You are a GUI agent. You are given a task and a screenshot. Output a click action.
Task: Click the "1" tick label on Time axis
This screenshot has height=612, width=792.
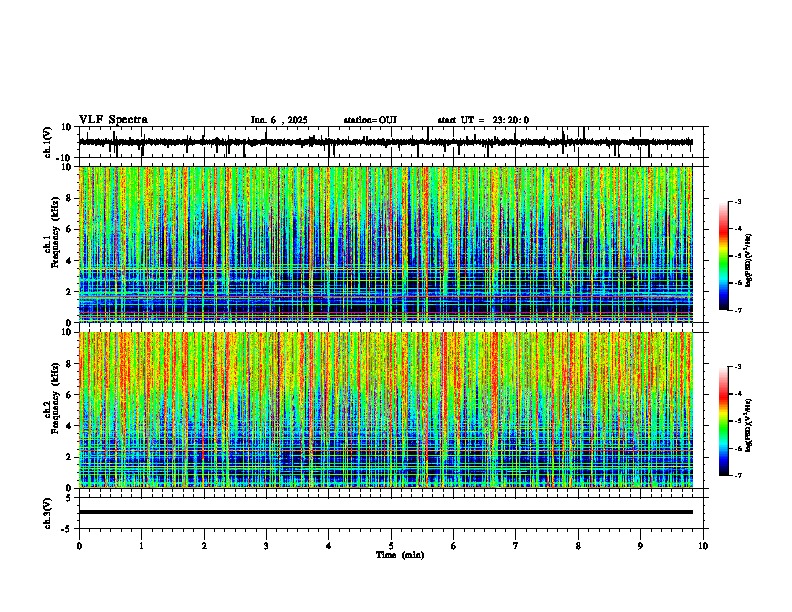coord(141,546)
